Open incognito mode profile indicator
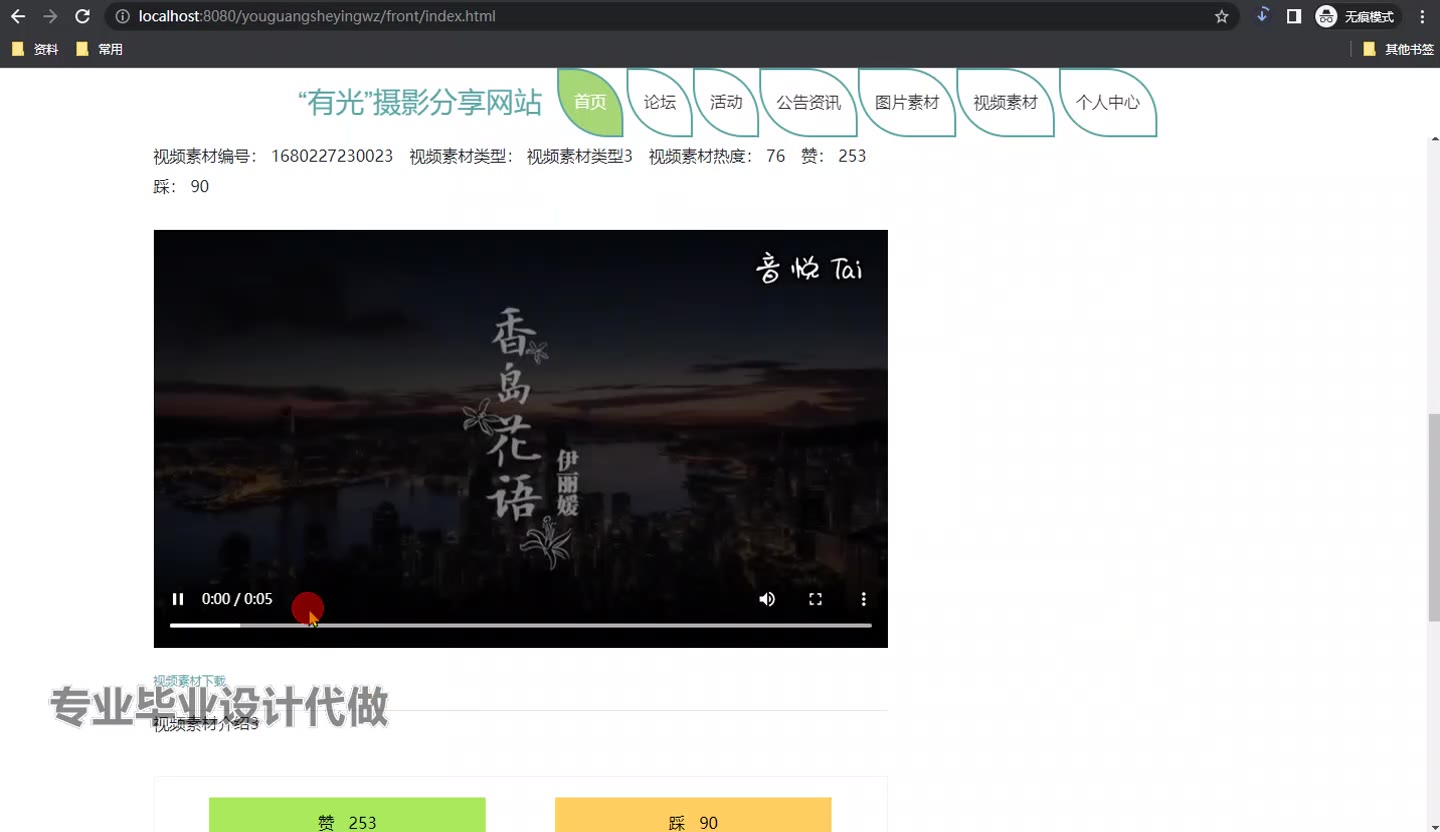 [1356, 16]
